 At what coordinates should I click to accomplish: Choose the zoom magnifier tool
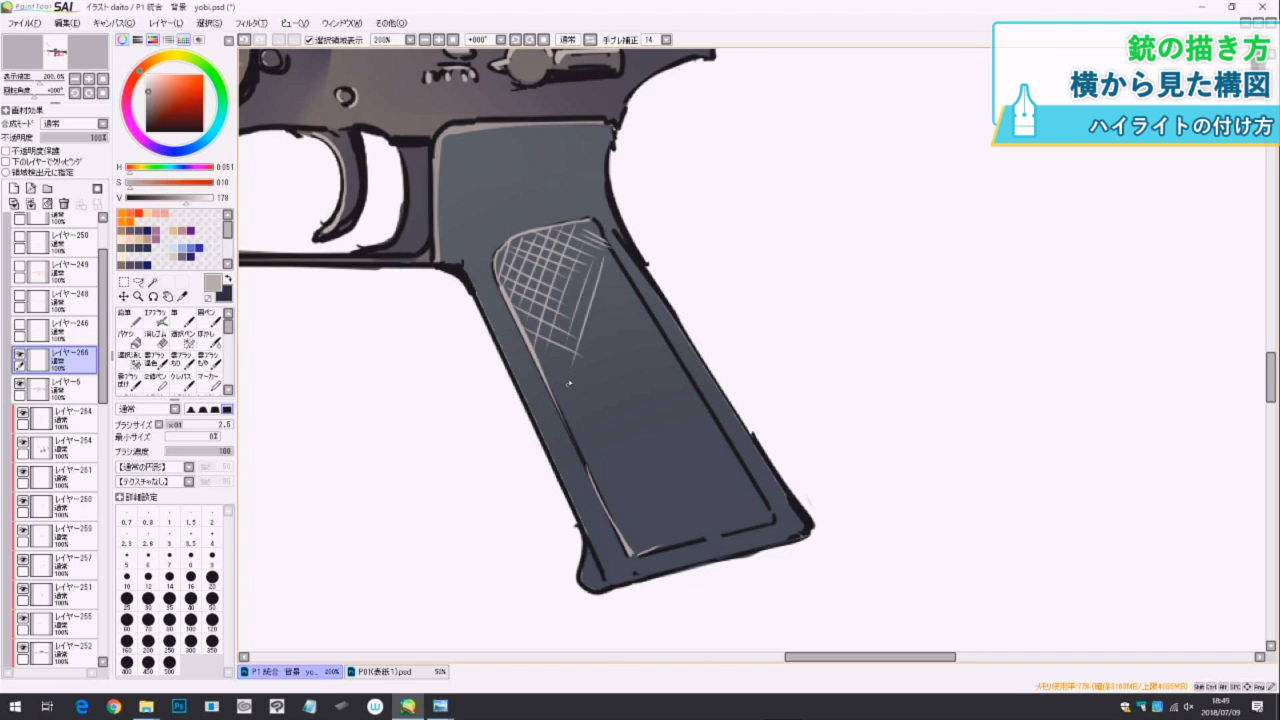(138, 297)
